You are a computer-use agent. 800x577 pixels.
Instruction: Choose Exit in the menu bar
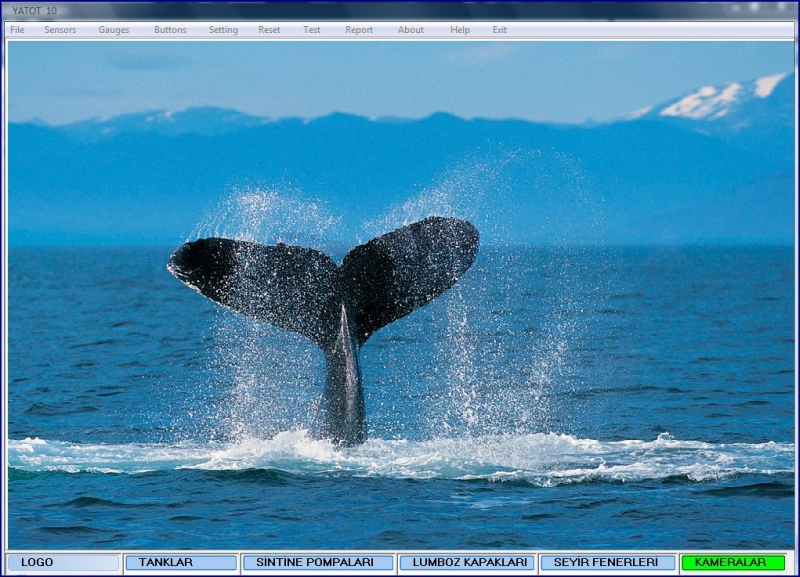[500, 30]
